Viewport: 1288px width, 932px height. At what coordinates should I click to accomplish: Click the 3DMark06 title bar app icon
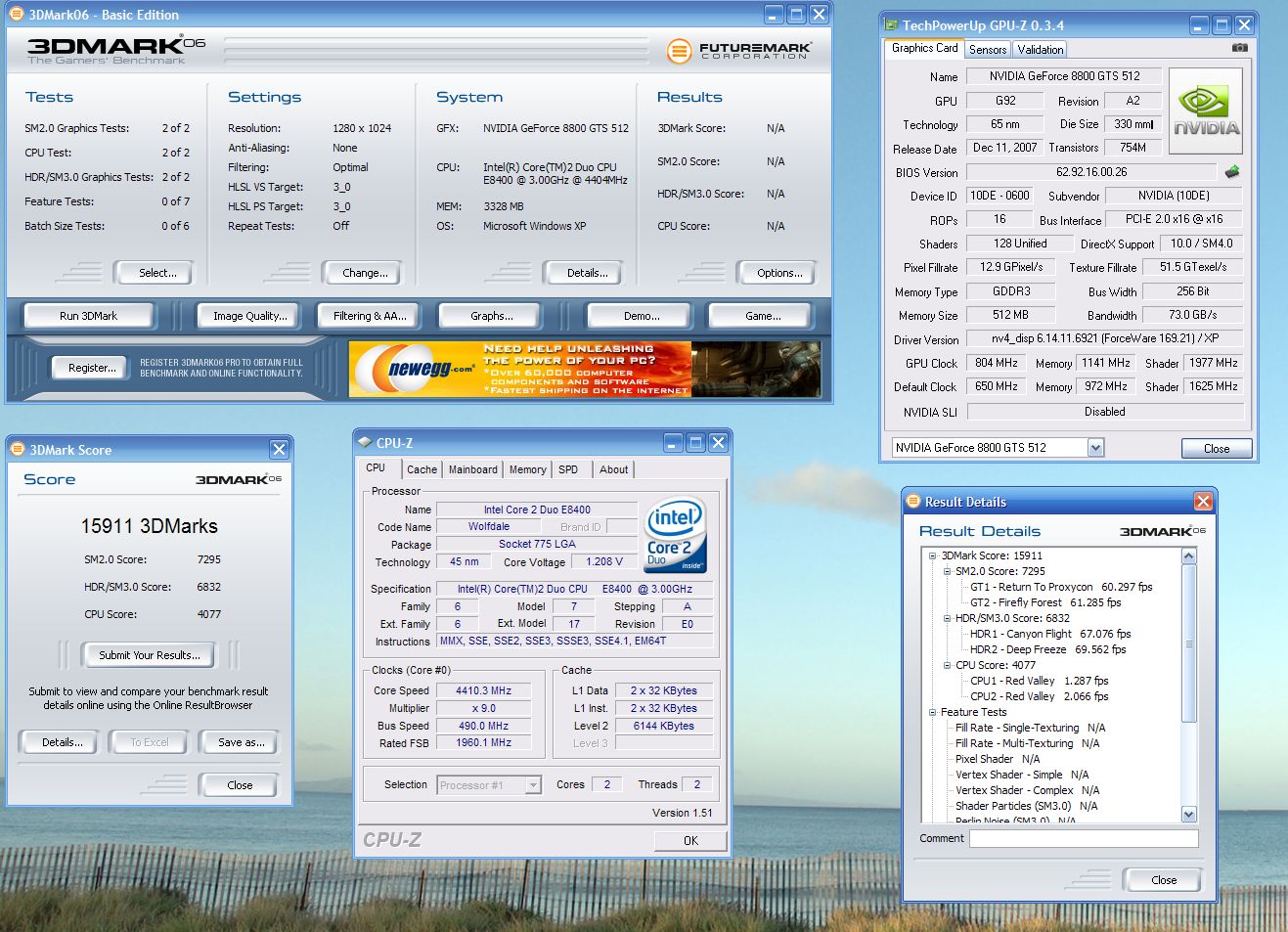point(17,15)
